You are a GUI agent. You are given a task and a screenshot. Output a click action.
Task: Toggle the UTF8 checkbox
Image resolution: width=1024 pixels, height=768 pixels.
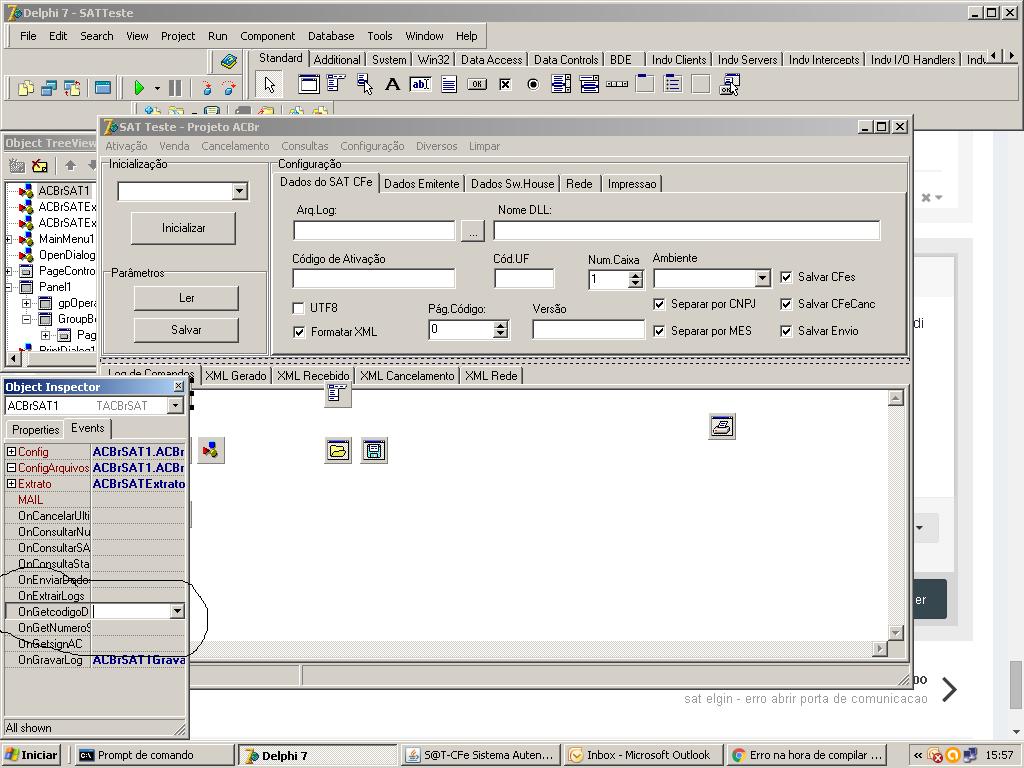[299, 308]
